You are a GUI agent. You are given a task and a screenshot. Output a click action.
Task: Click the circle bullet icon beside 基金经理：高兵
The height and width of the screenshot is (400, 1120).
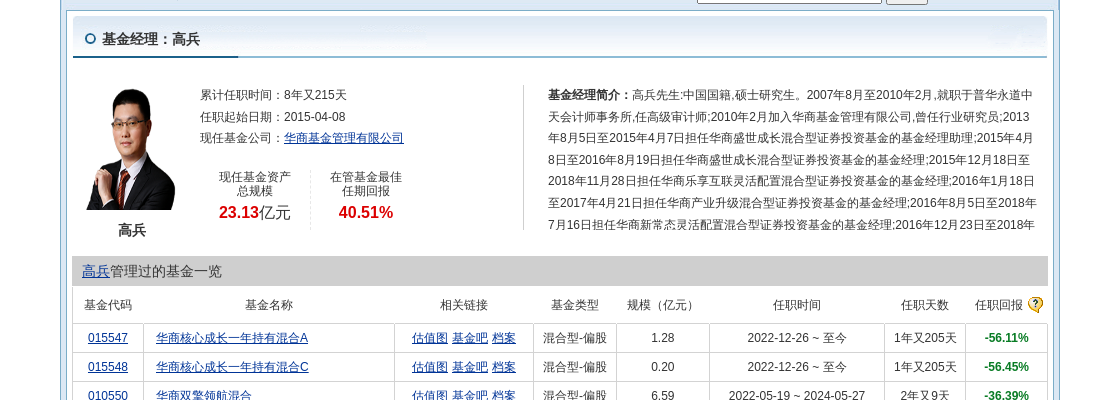90,39
